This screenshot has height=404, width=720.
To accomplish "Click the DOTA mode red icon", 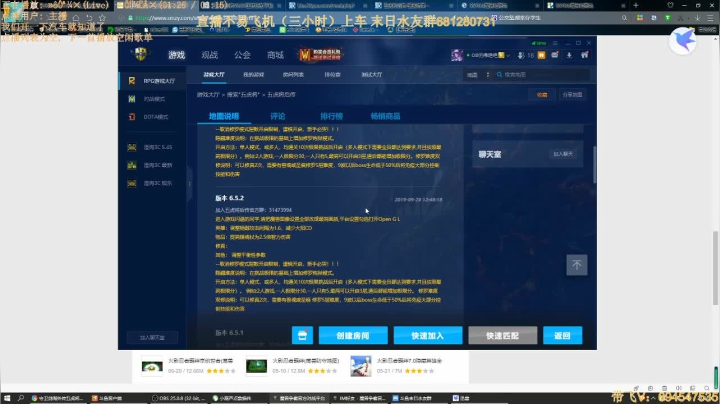I will pyautogui.click(x=132, y=117).
